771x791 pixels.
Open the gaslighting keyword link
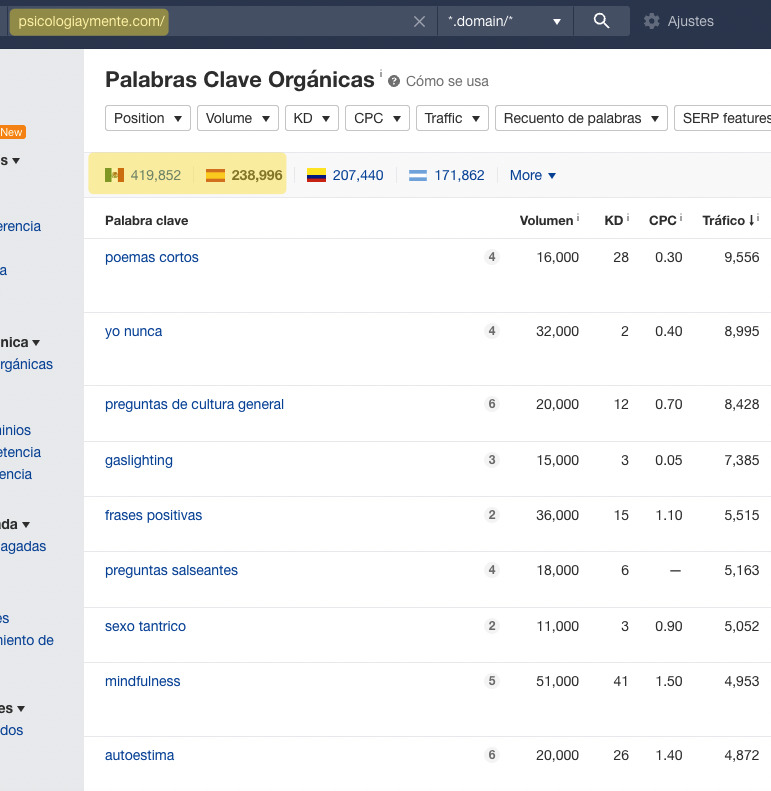click(x=139, y=460)
